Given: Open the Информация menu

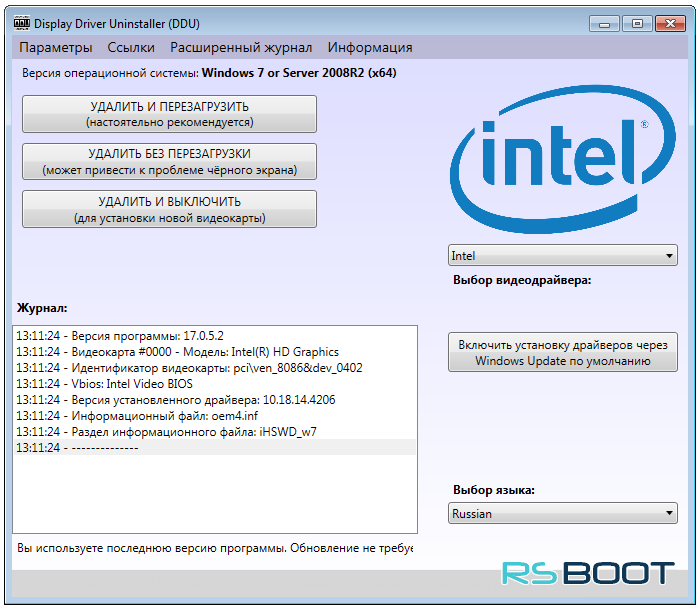Looking at the screenshot, I should [370, 47].
